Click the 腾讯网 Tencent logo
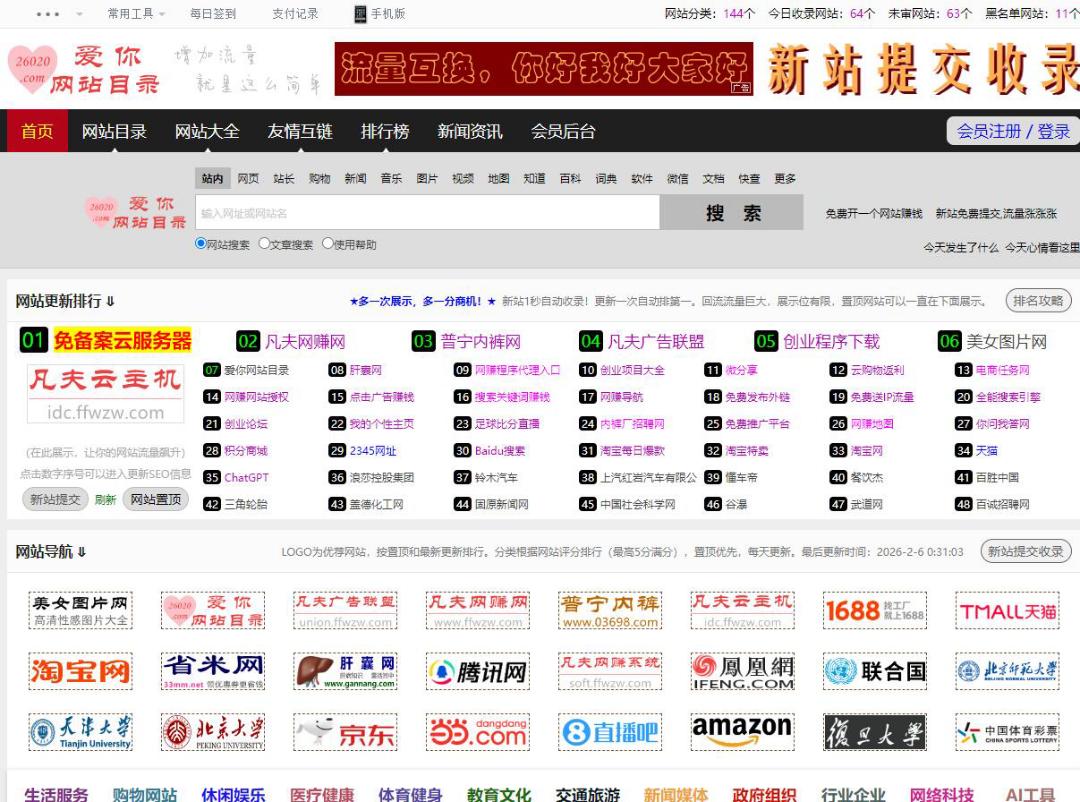 point(477,671)
